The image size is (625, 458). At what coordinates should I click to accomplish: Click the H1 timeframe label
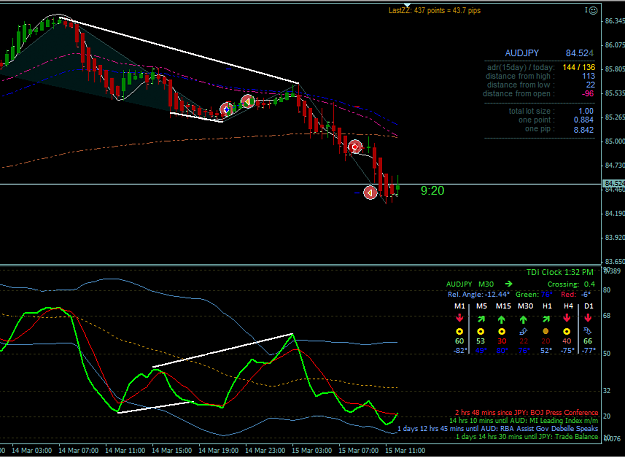pos(547,306)
